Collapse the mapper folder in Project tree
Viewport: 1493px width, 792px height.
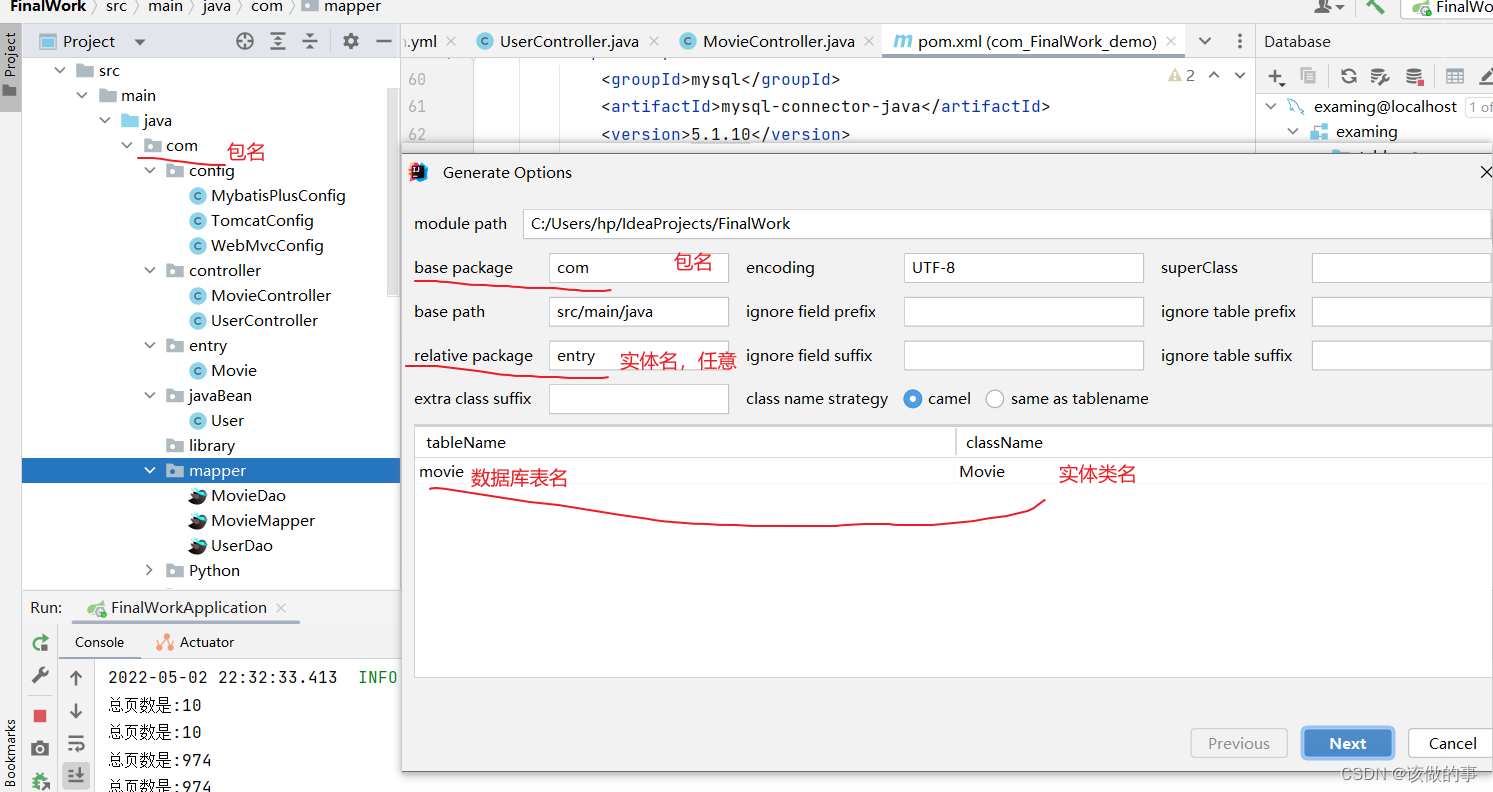pyautogui.click(x=150, y=470)
